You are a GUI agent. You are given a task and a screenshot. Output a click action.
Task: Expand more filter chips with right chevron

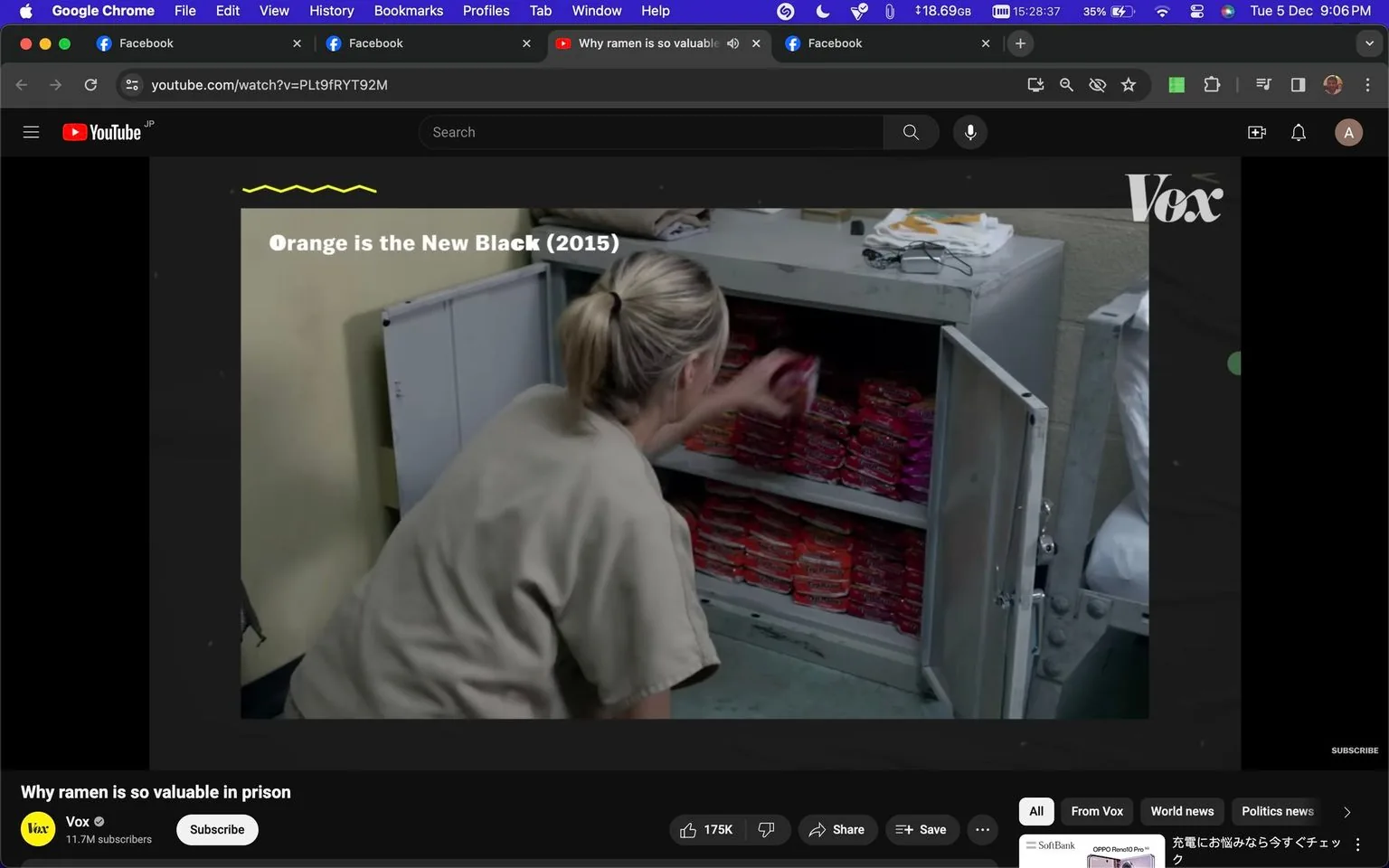pos(1346,811)
